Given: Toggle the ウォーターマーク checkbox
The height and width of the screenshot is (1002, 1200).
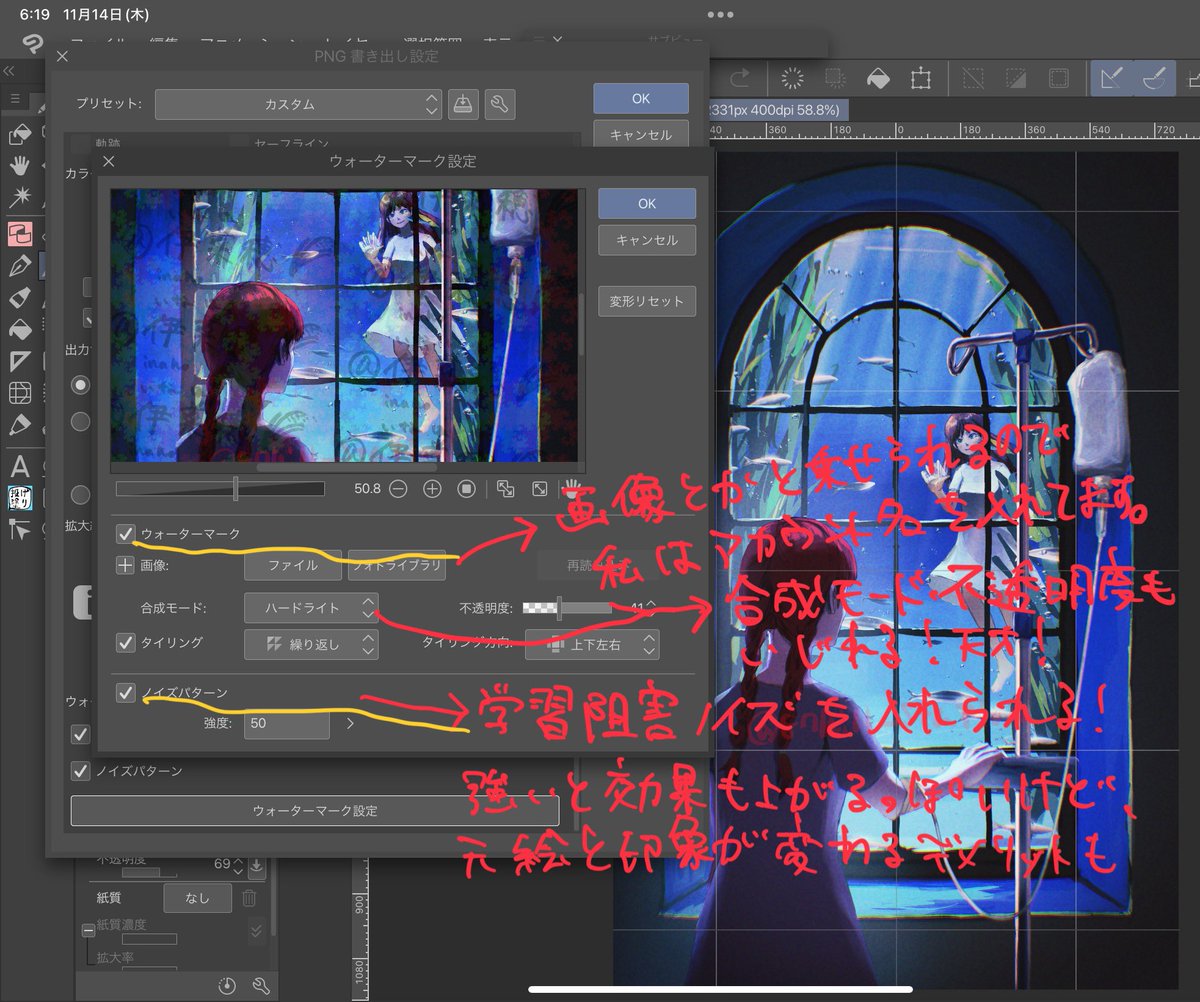Looking at the screenshot, I should coord(126,534).
